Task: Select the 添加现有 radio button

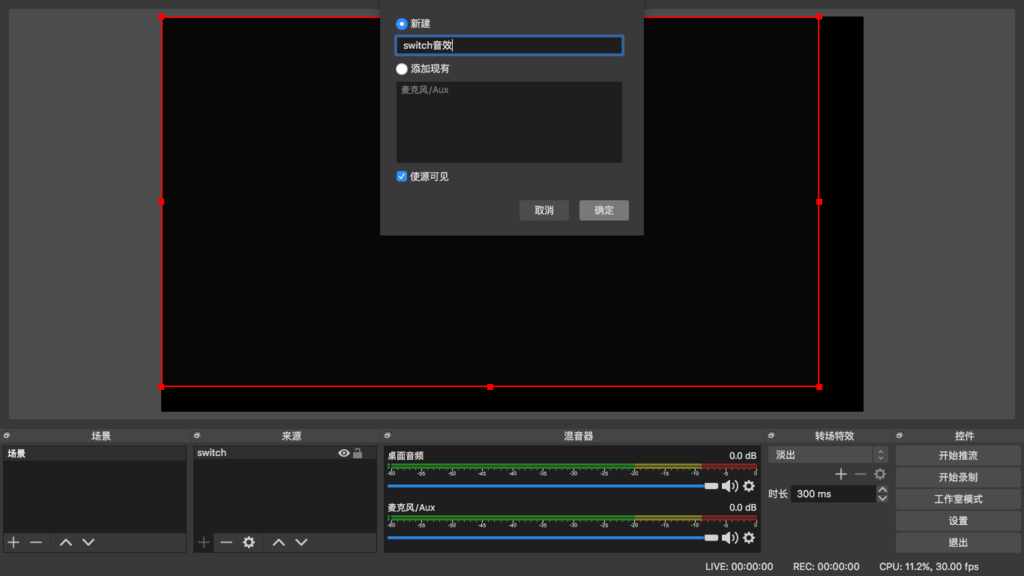Action: coord(401,68)
